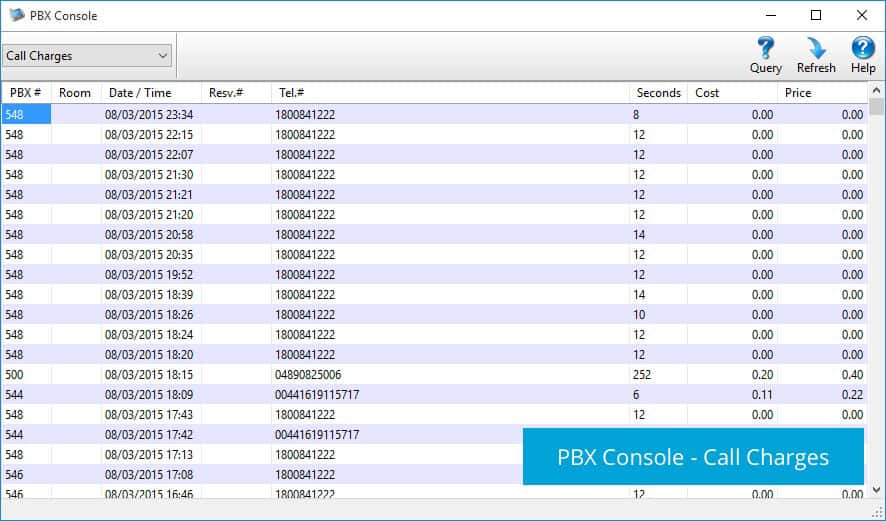The width and height of the screenshot is (886, 521).
Task: Sort by the PBX # column header
Action: tap(25, 93)
